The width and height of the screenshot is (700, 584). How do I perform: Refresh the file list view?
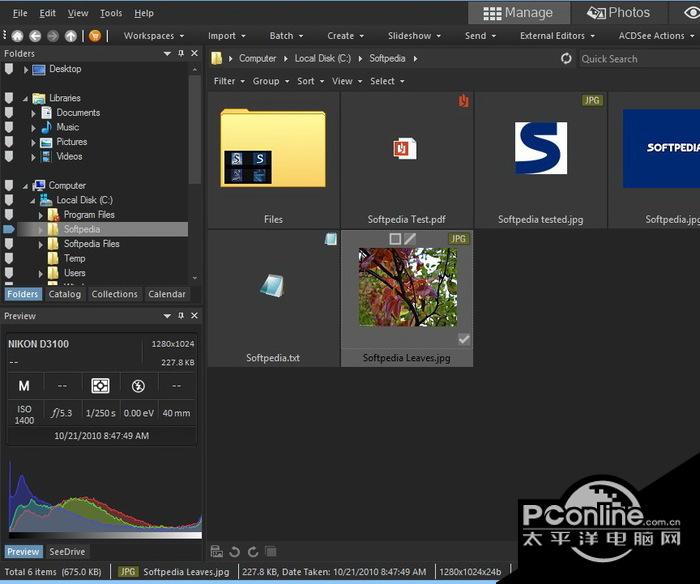[566, 58]
